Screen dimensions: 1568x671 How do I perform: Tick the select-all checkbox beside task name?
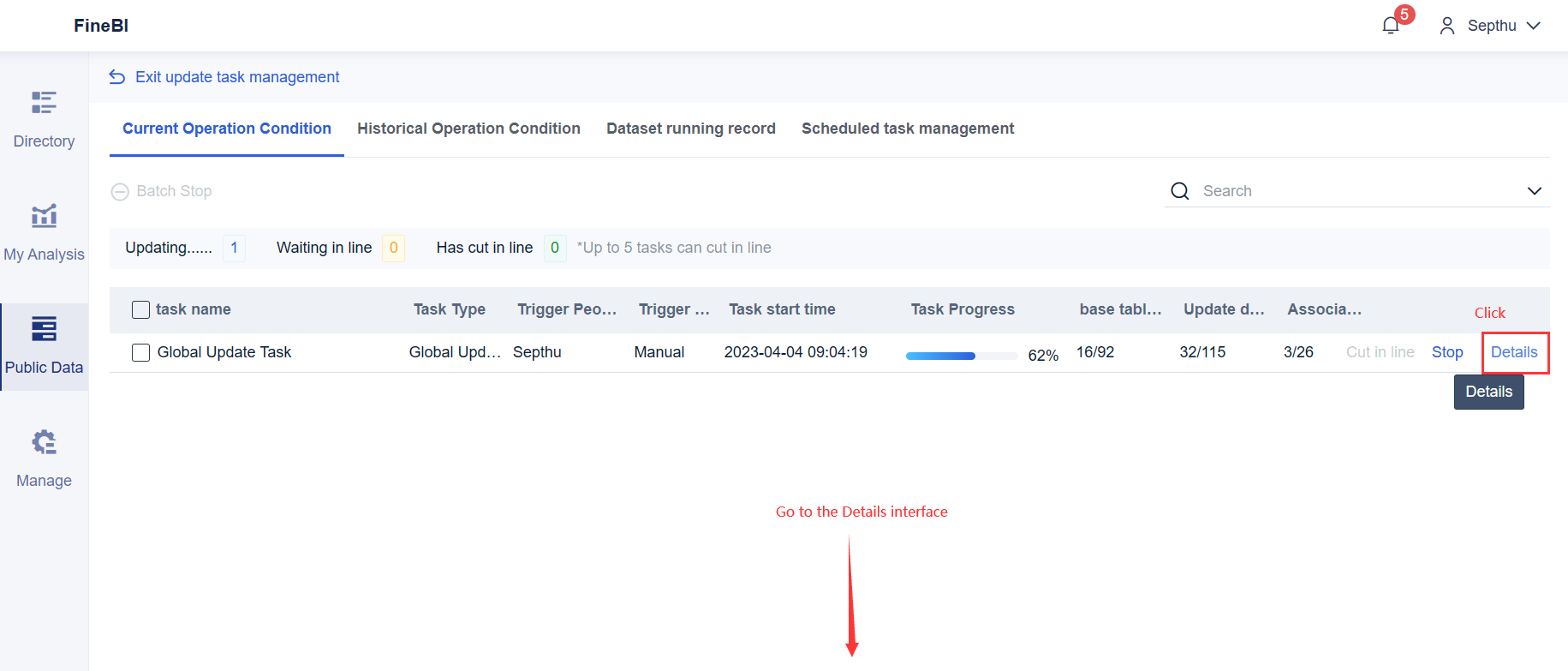tap(141, 309)
